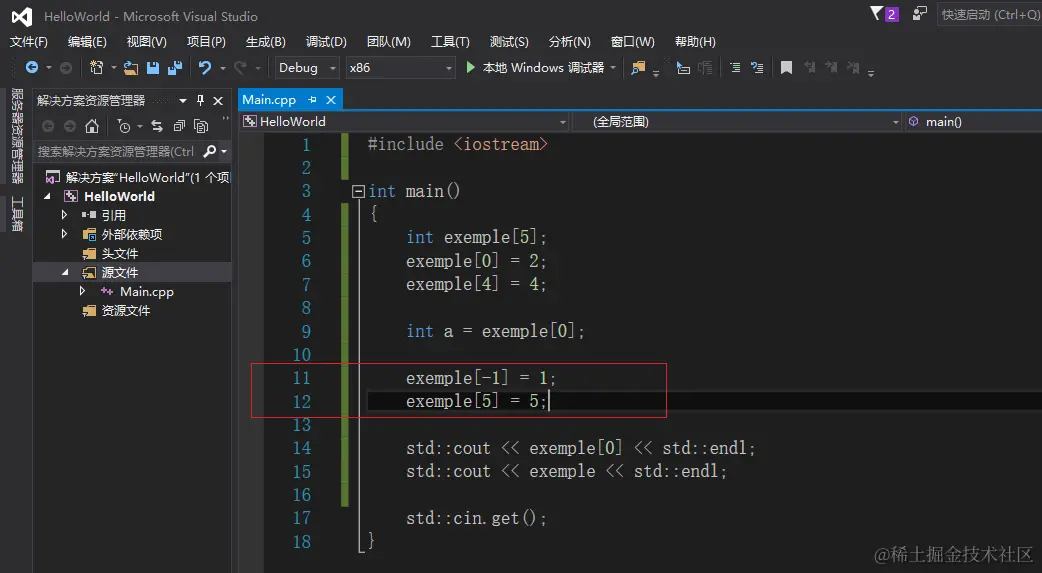Image resolution: width=1042 pixels, height=573 pixels.
Task: Click the Save All toolbar icon
Action: (x=175, y=67)
